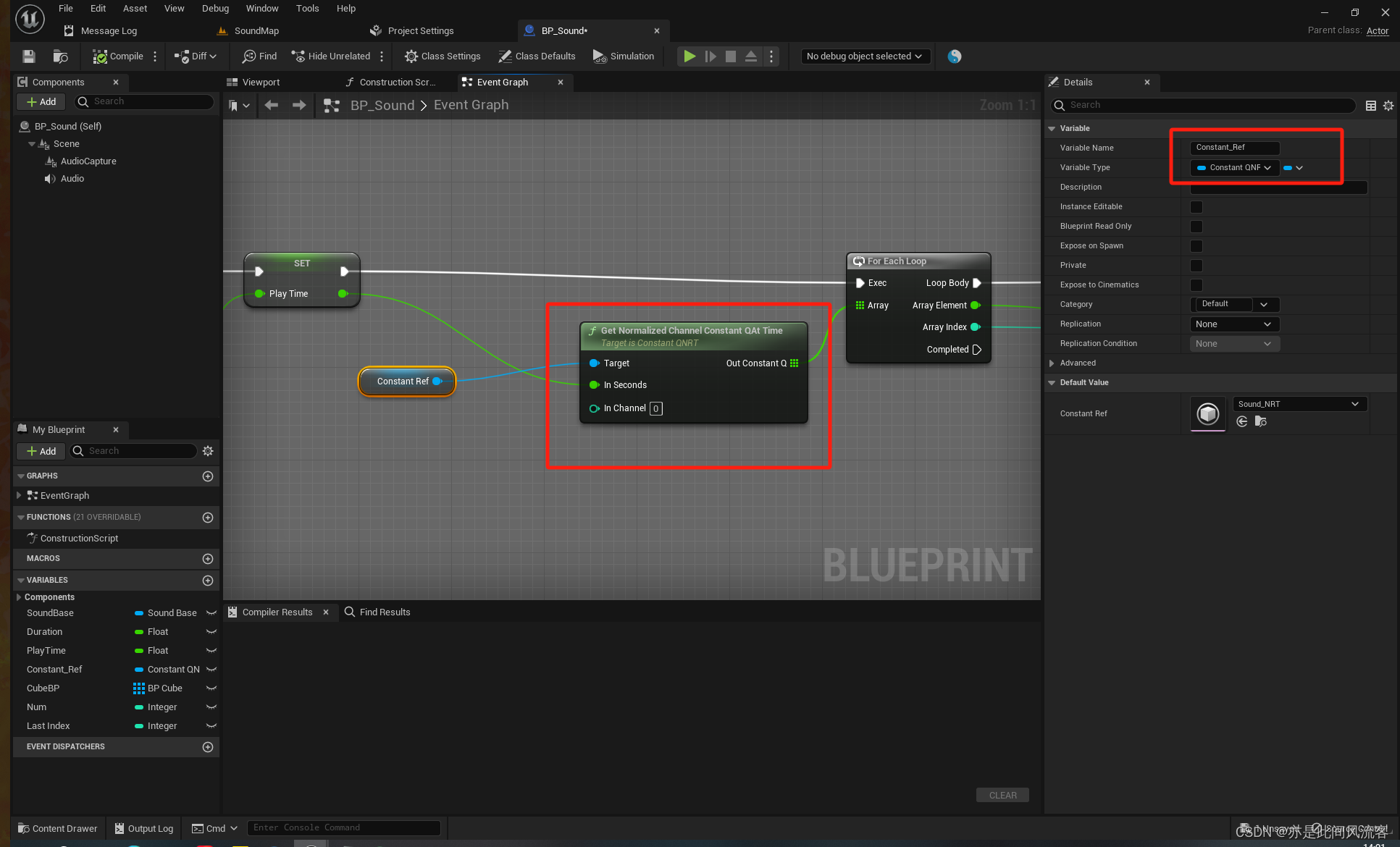This screenshot has height=847, width=1400.
Task: Open Class Settings
Action: click(443, 56)
